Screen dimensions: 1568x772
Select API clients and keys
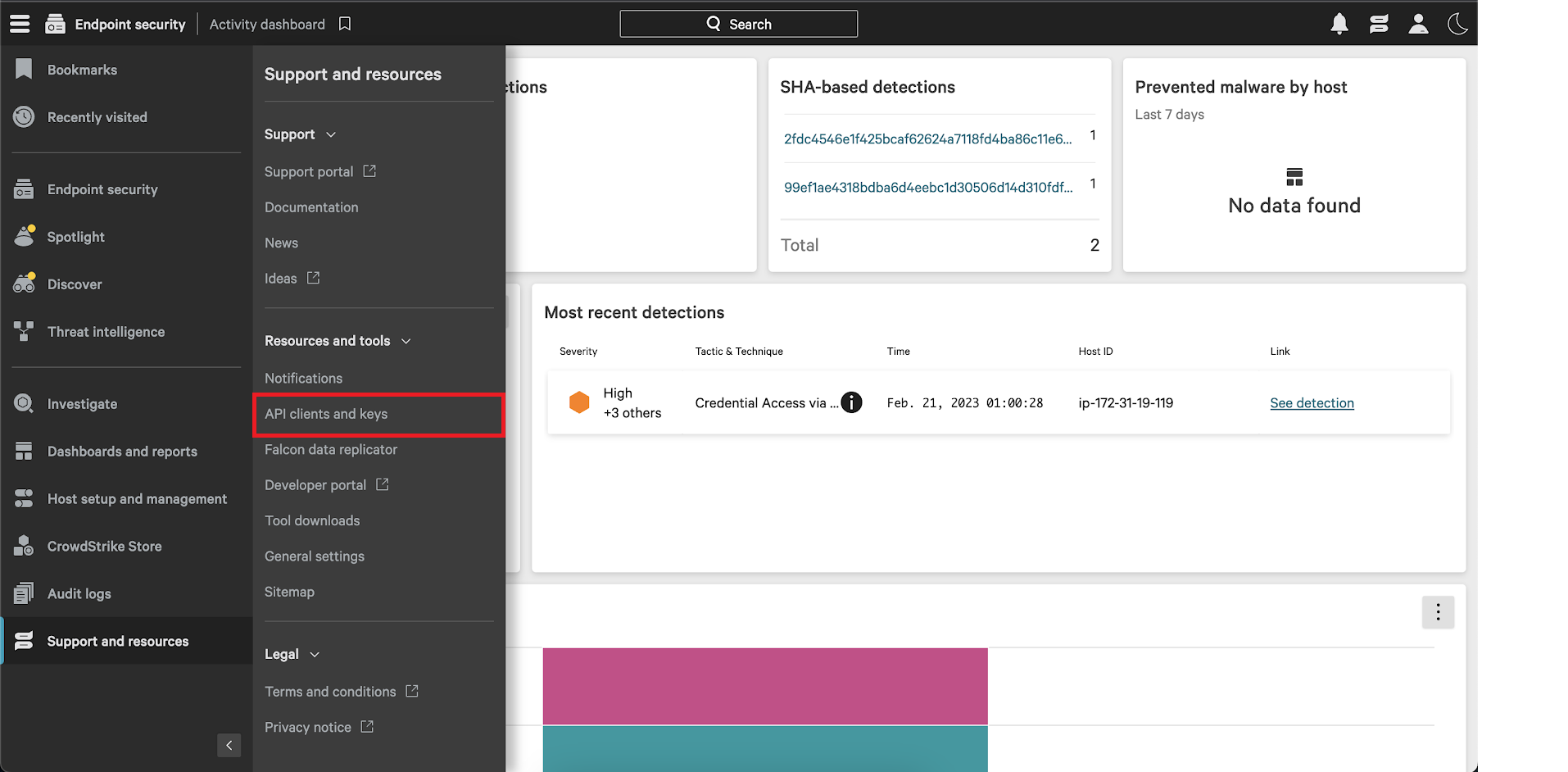326,414
